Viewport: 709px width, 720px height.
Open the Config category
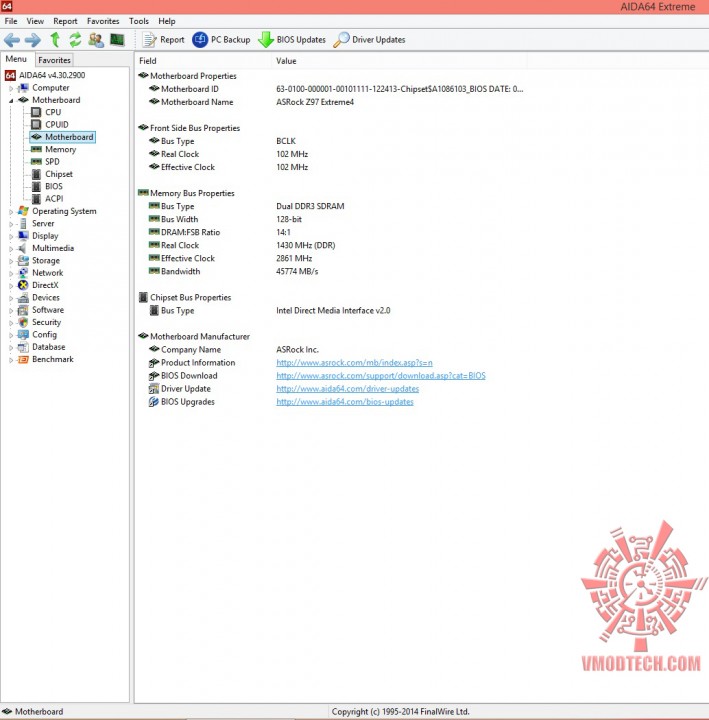[44, 335]
